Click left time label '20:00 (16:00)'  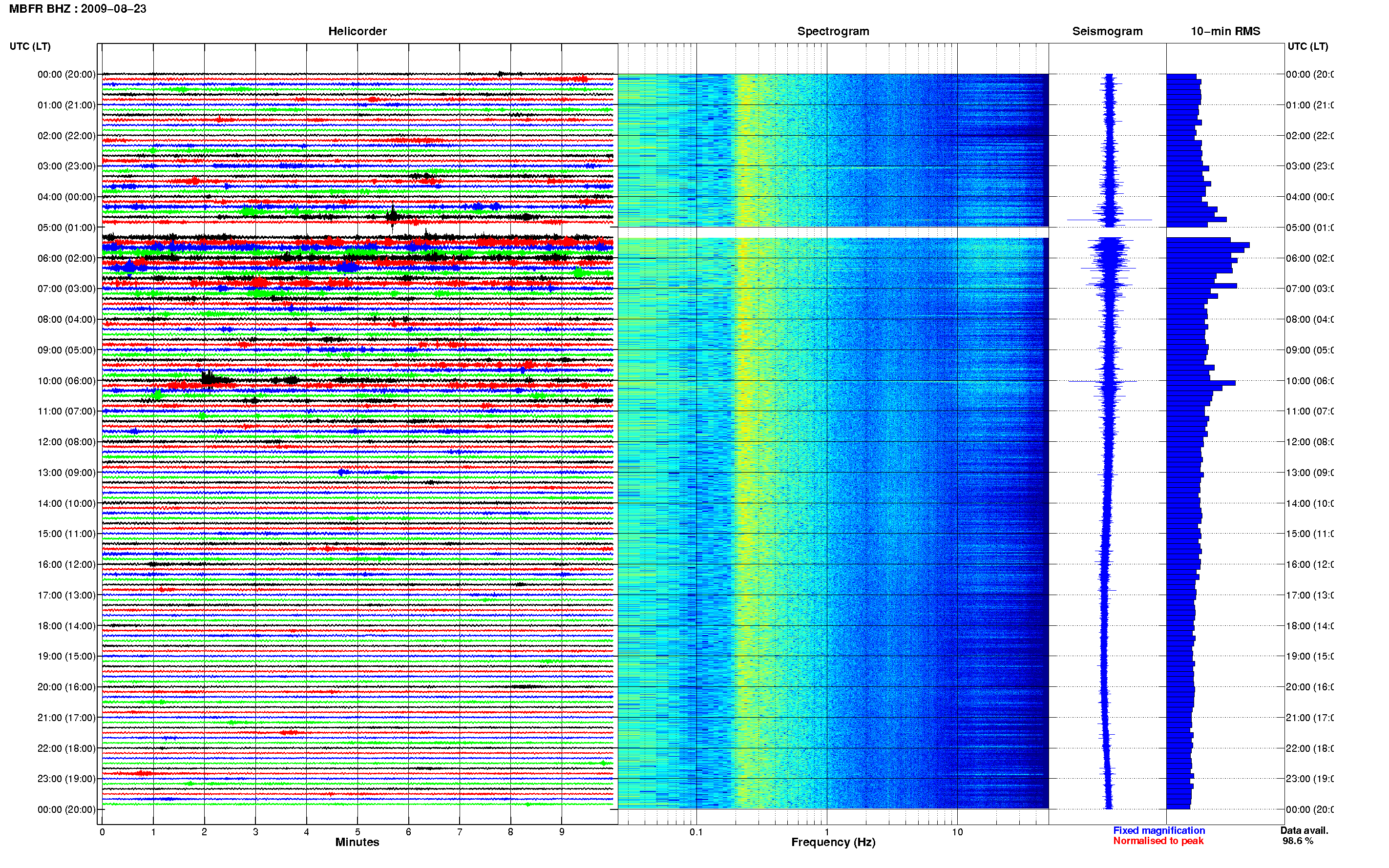click(x=66, y=686)
